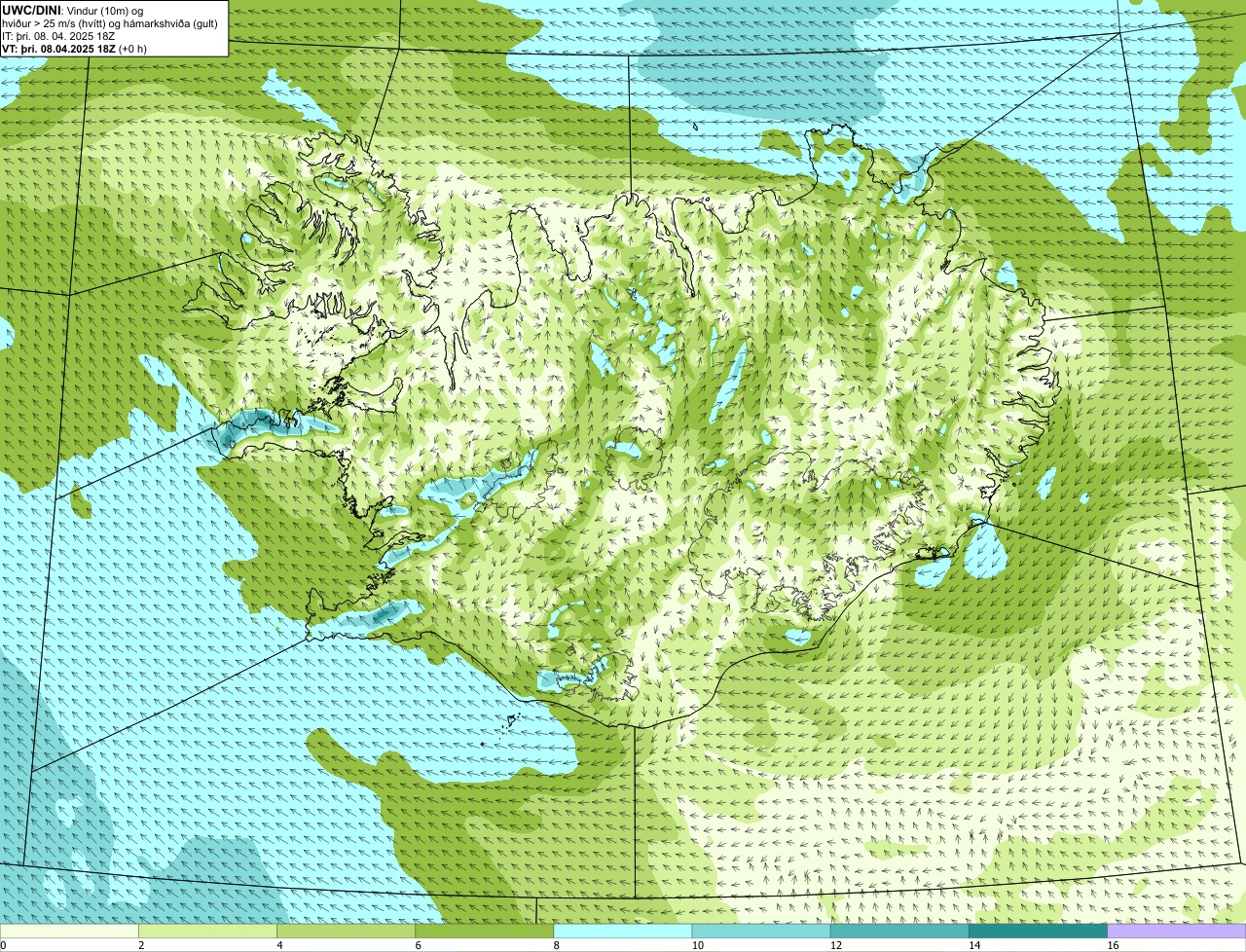Click the darker green 6–8 colorbar segment
The width and height of the screenshot is (1246, 952).
484,931
